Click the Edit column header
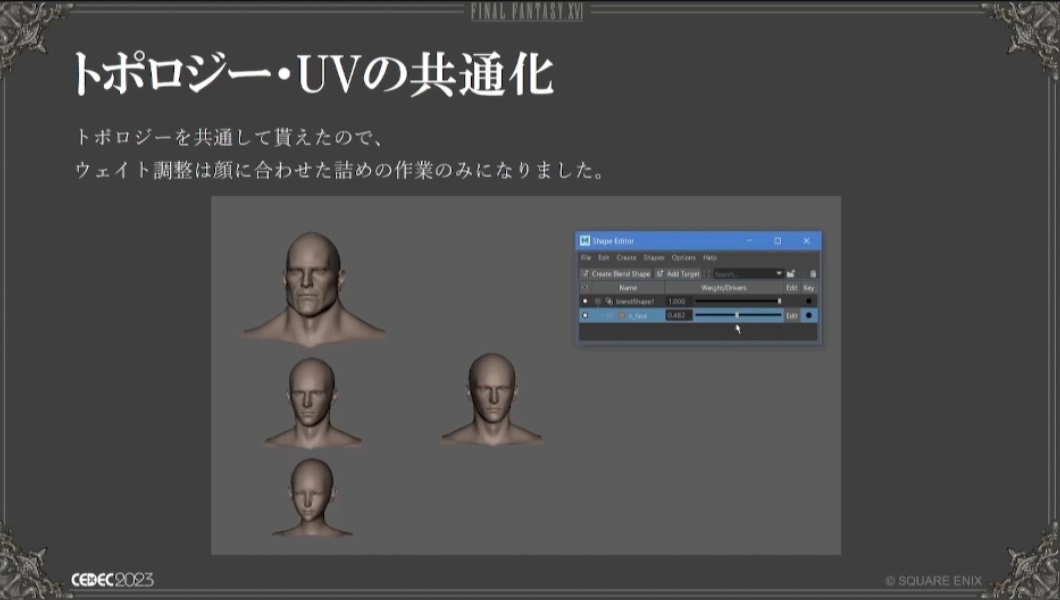Viewport: 1060px width, 600px height. pyautogui.click(x=792, y=288)
